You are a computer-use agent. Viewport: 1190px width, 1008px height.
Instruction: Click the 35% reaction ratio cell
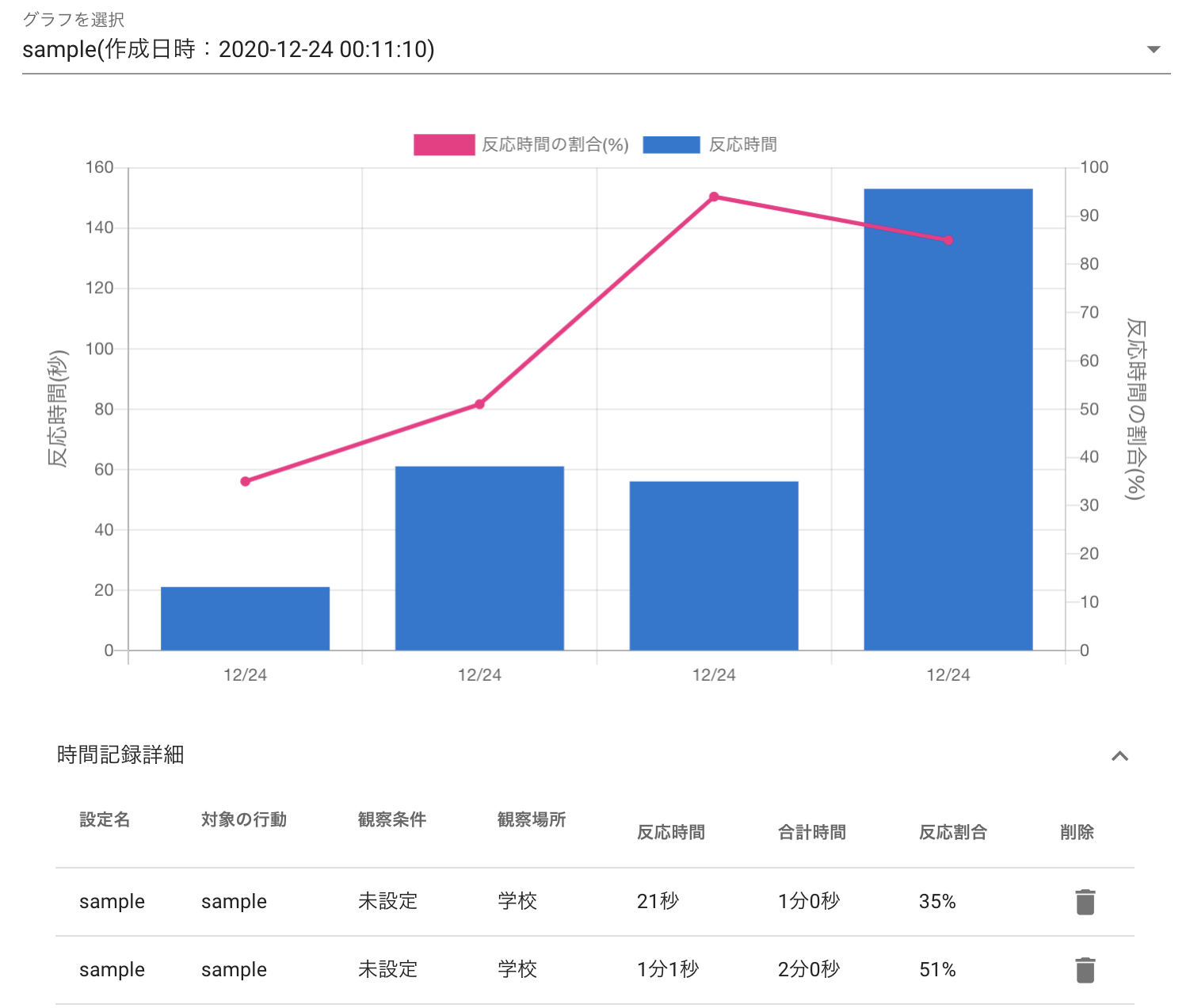tap(937, 901)
